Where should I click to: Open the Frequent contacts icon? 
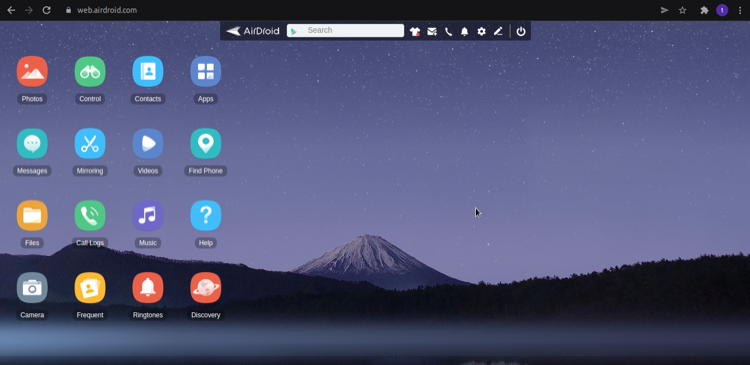90,288
